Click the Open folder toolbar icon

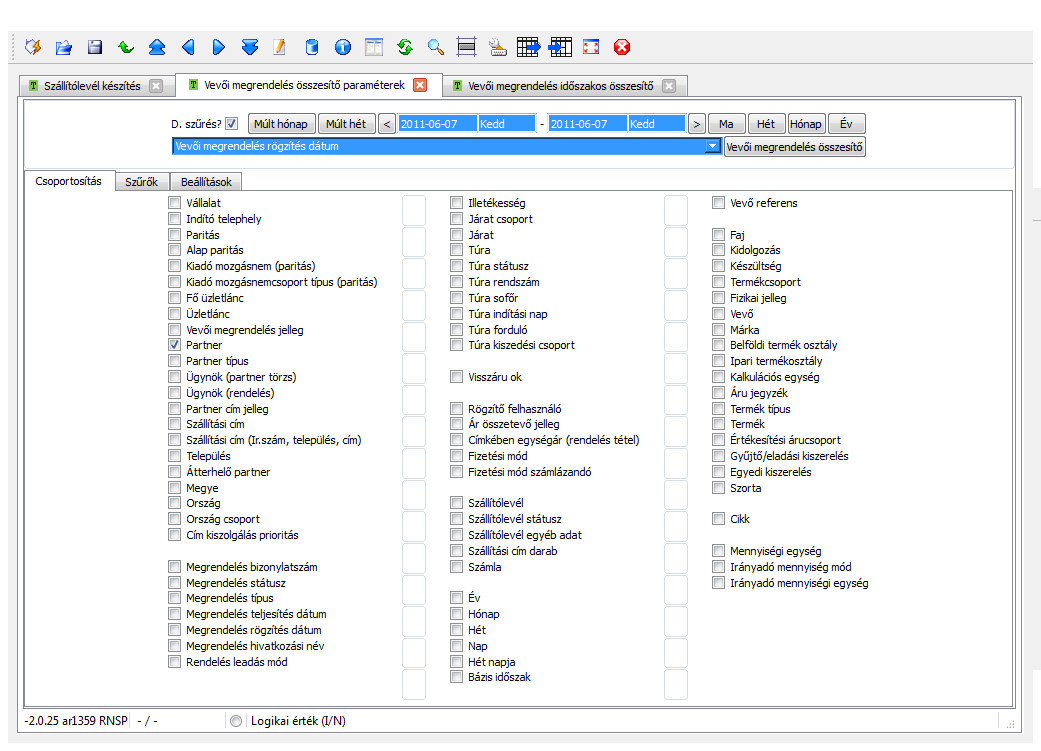[64, 47]
